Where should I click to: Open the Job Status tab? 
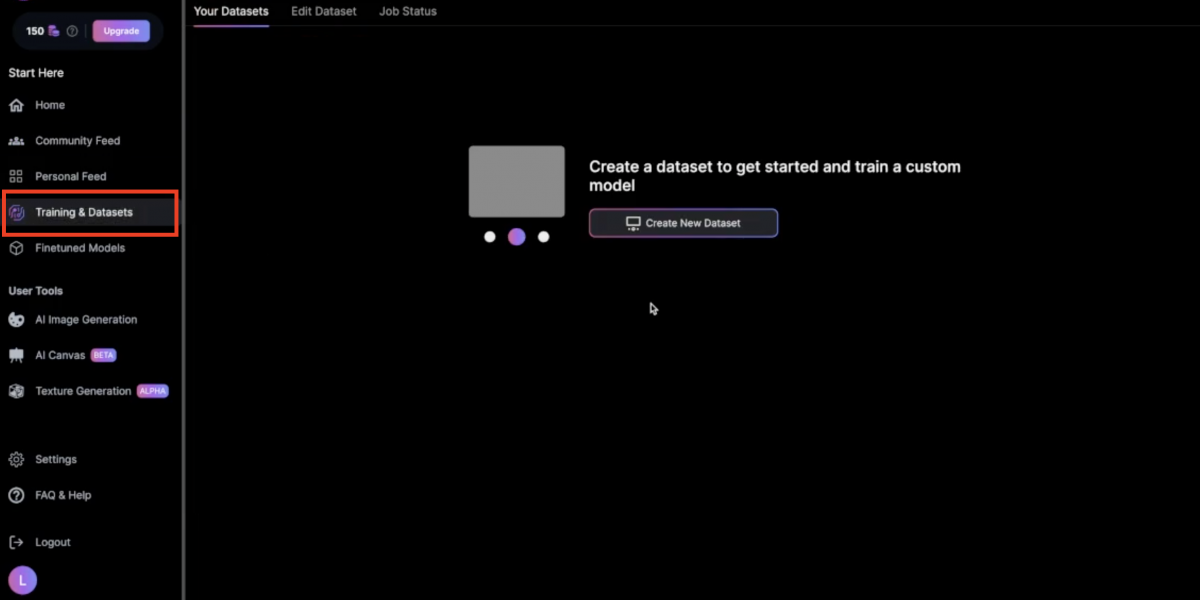(x=408, y=11)
